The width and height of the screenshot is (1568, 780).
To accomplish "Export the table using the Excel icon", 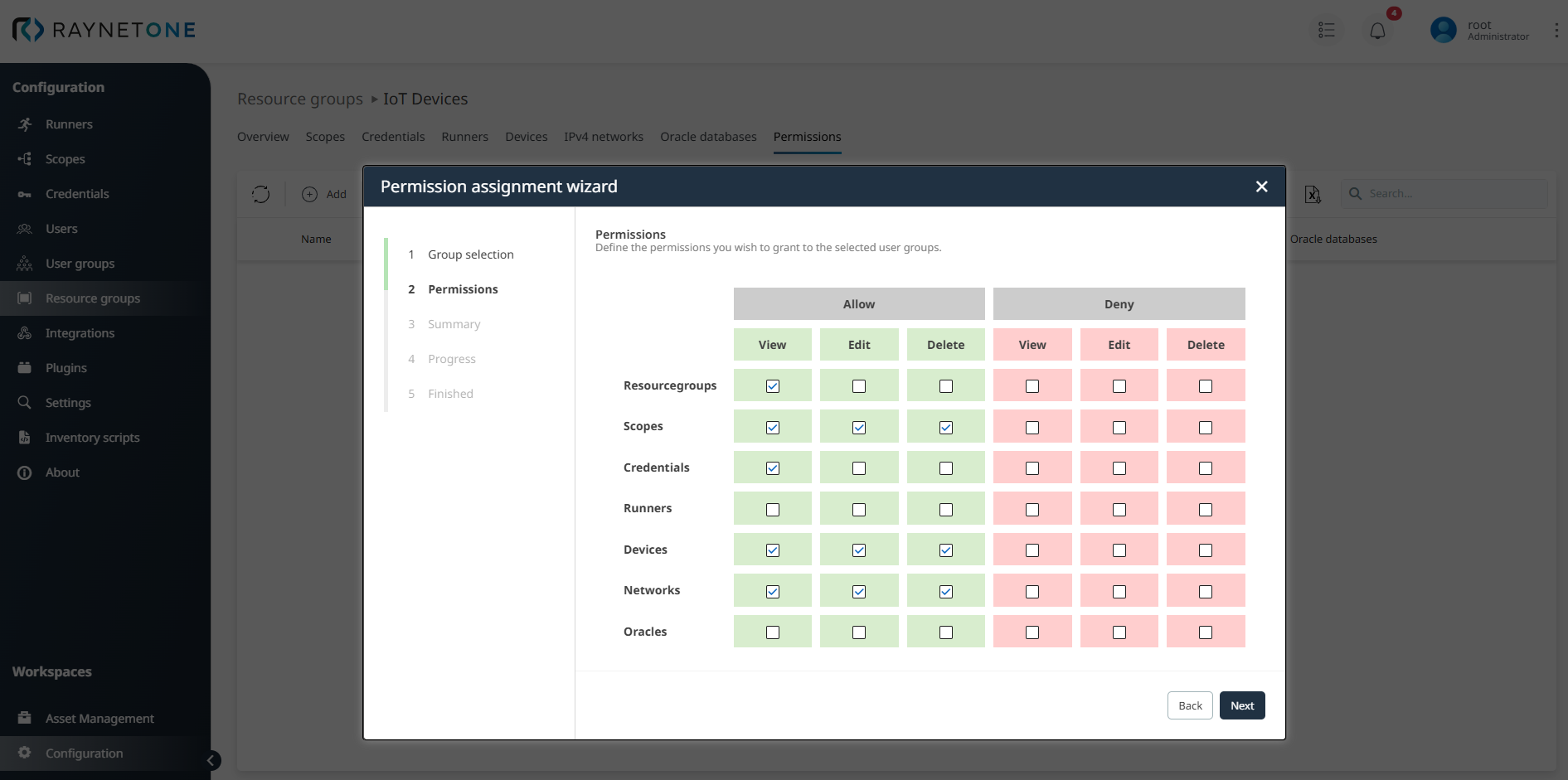I will click(x=1313, y=194).
